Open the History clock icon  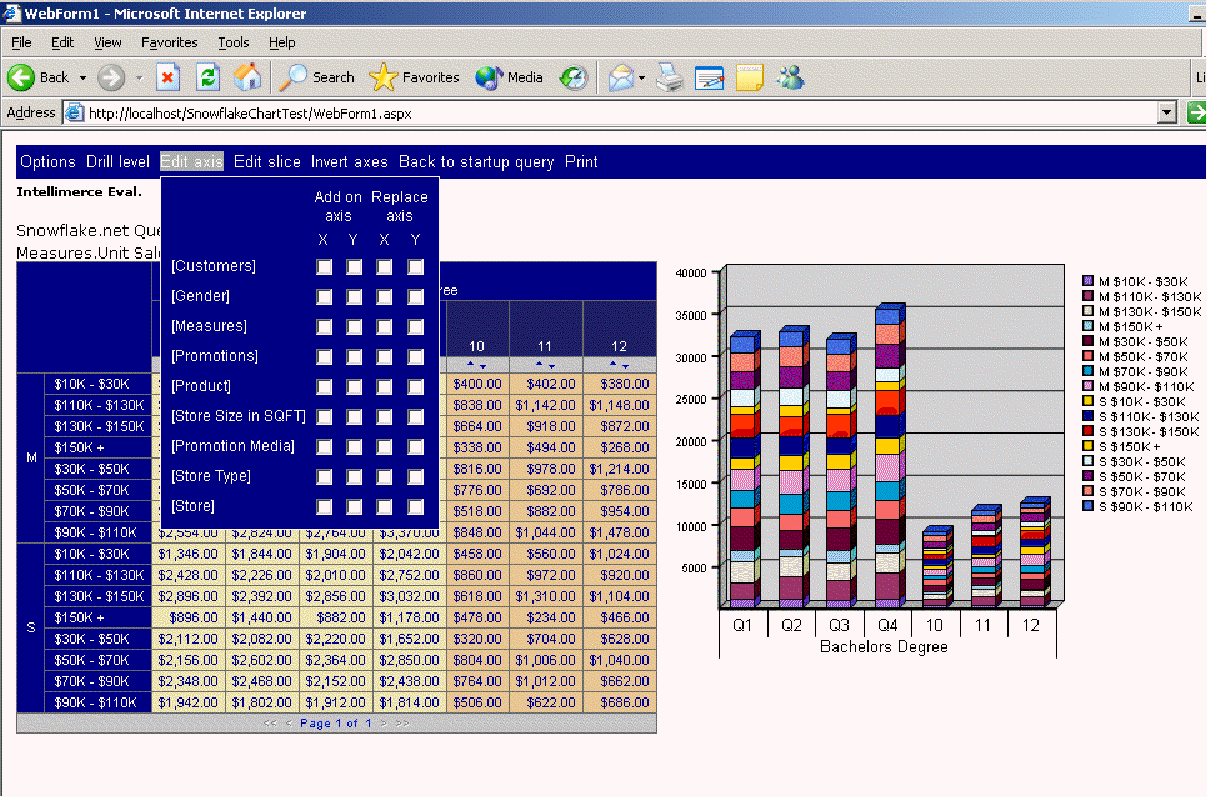(x=574, y=77)
